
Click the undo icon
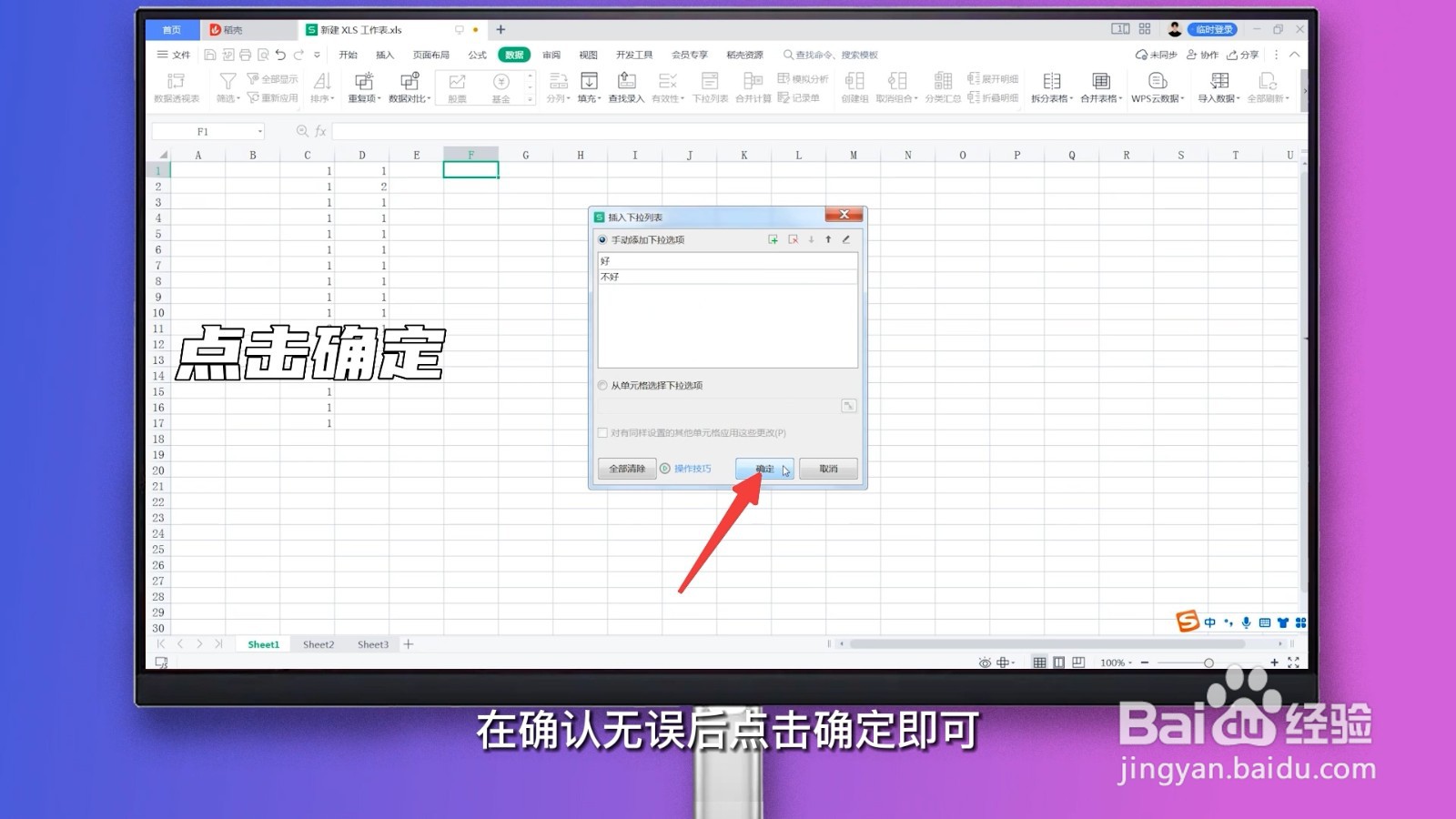coord(280,55)
